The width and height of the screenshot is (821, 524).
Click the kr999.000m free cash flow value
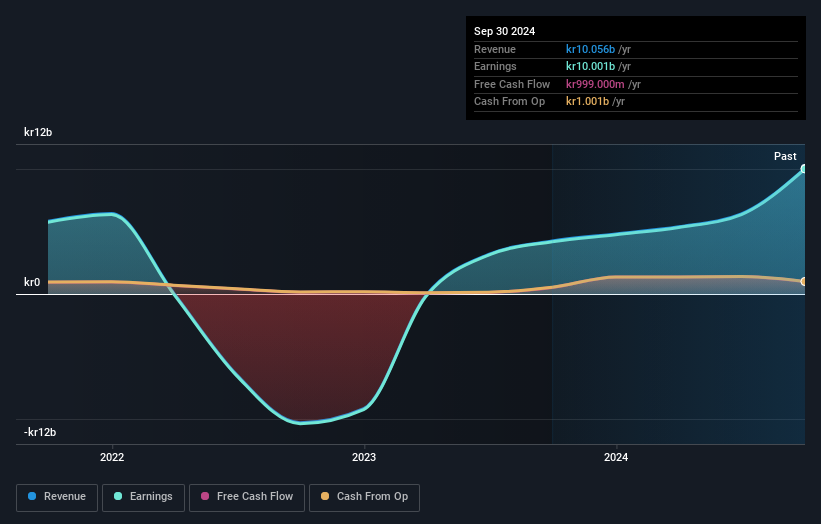pos(595,84)
